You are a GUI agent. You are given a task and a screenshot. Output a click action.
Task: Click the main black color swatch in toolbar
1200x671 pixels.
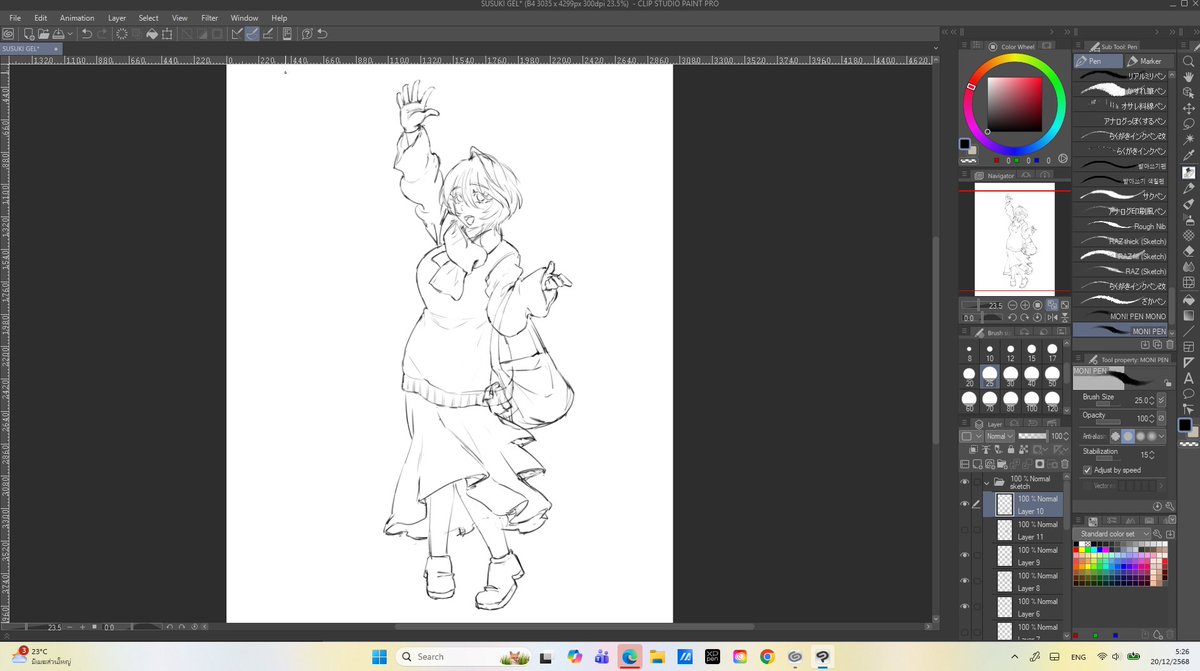coord(1185,425)
